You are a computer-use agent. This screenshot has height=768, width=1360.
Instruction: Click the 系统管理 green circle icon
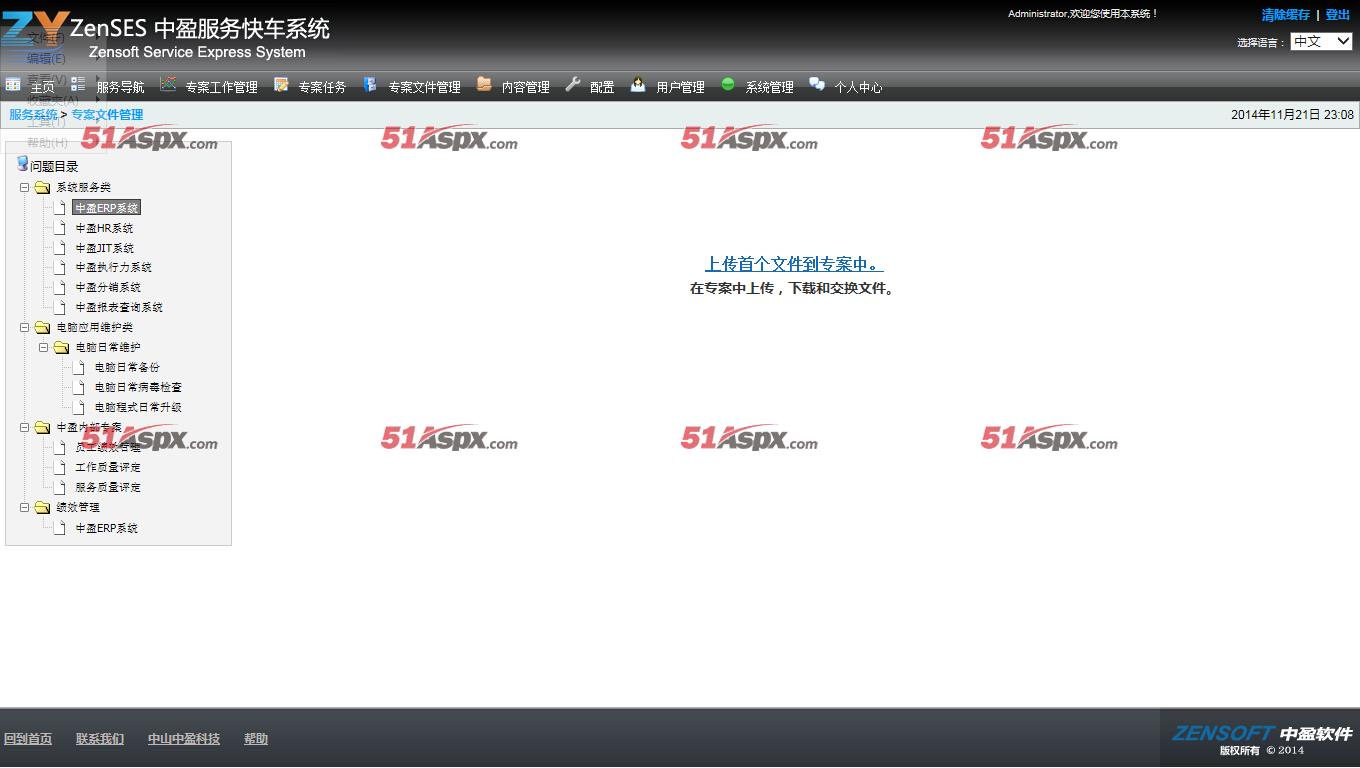tap(728, 84)
